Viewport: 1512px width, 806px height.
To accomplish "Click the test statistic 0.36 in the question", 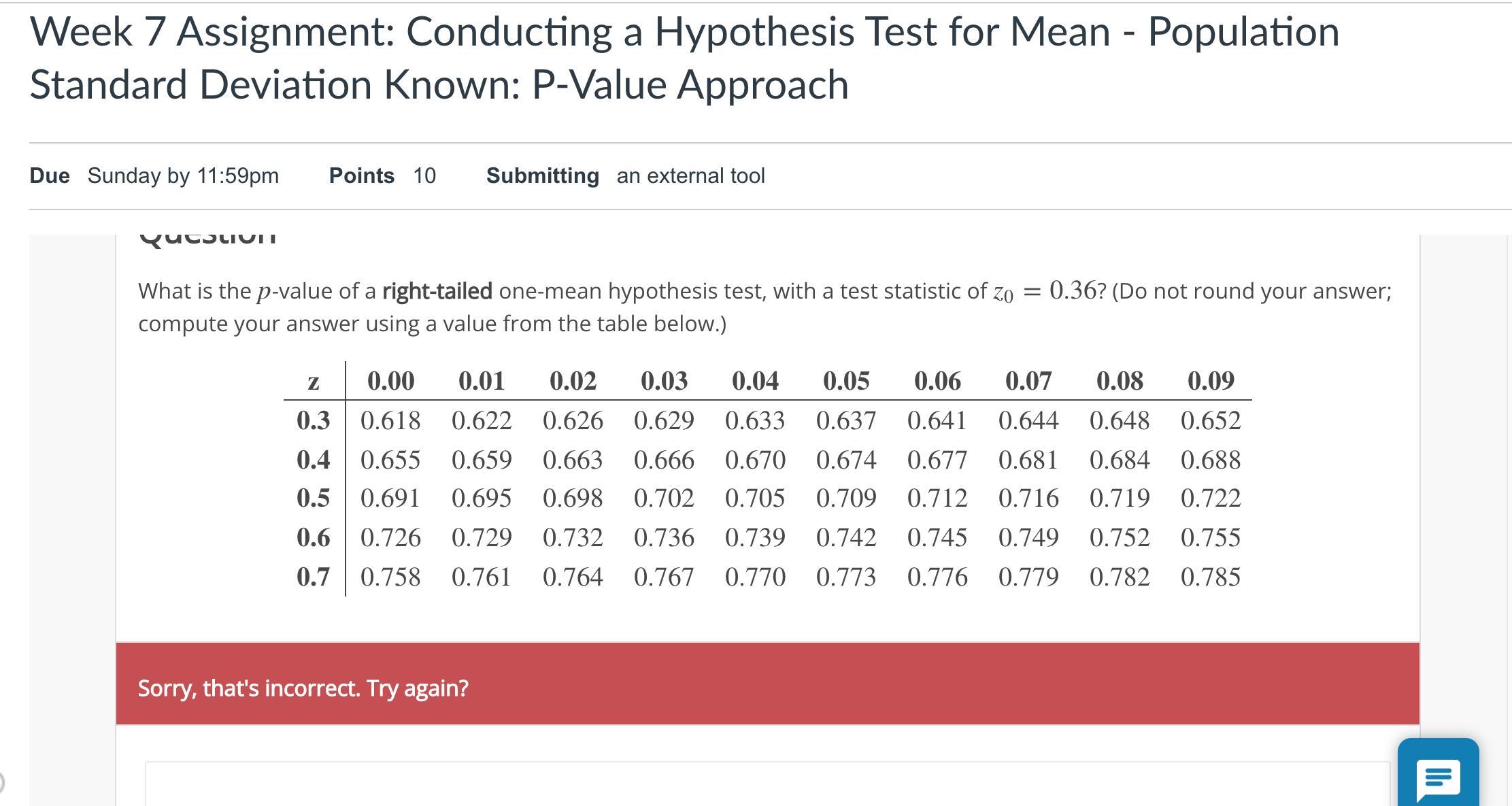I will [1072, 290].
